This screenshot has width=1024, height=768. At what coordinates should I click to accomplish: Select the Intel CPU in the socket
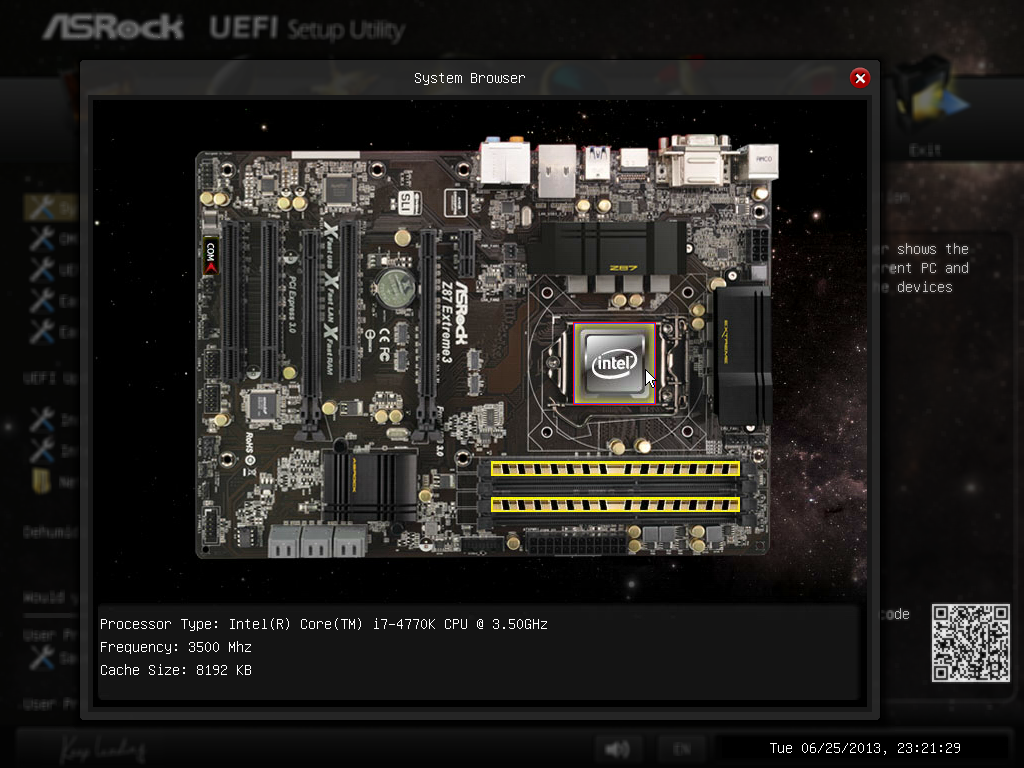tap(614, 363)
